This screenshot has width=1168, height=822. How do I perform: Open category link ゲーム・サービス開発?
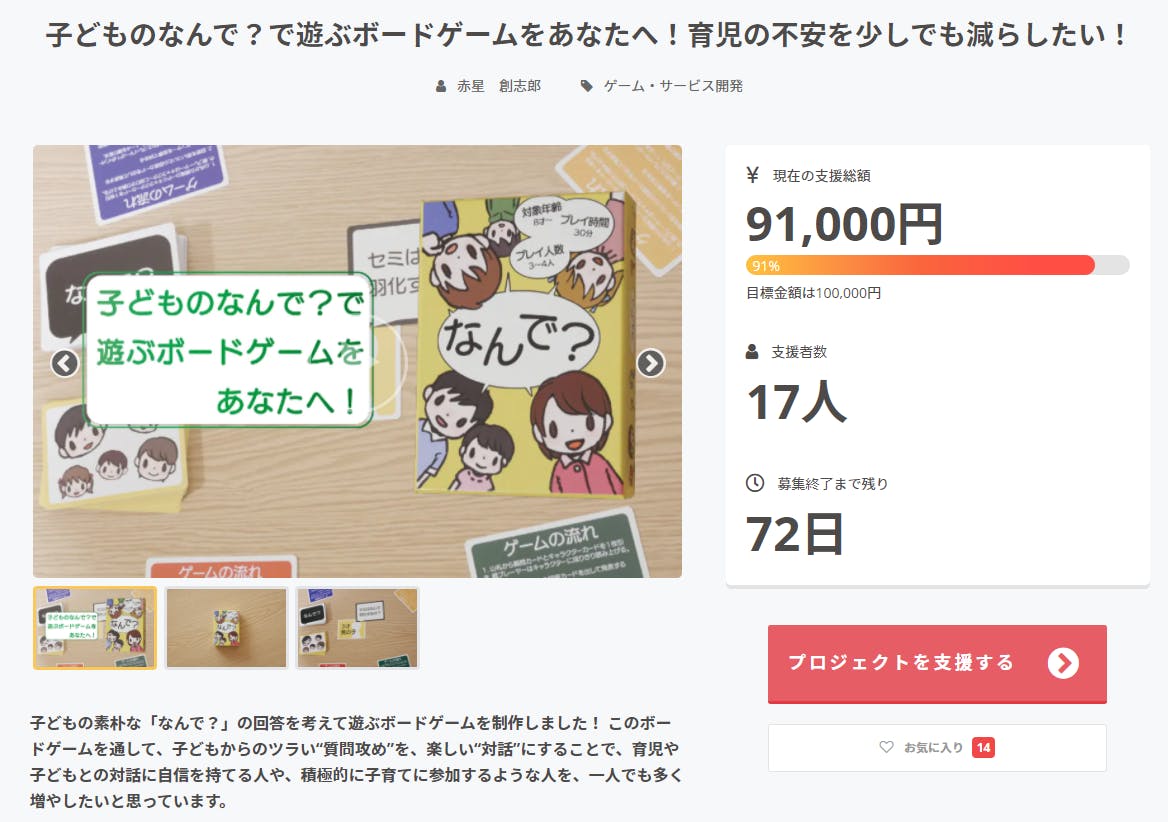pyautogui.click(x=673, y=86)
